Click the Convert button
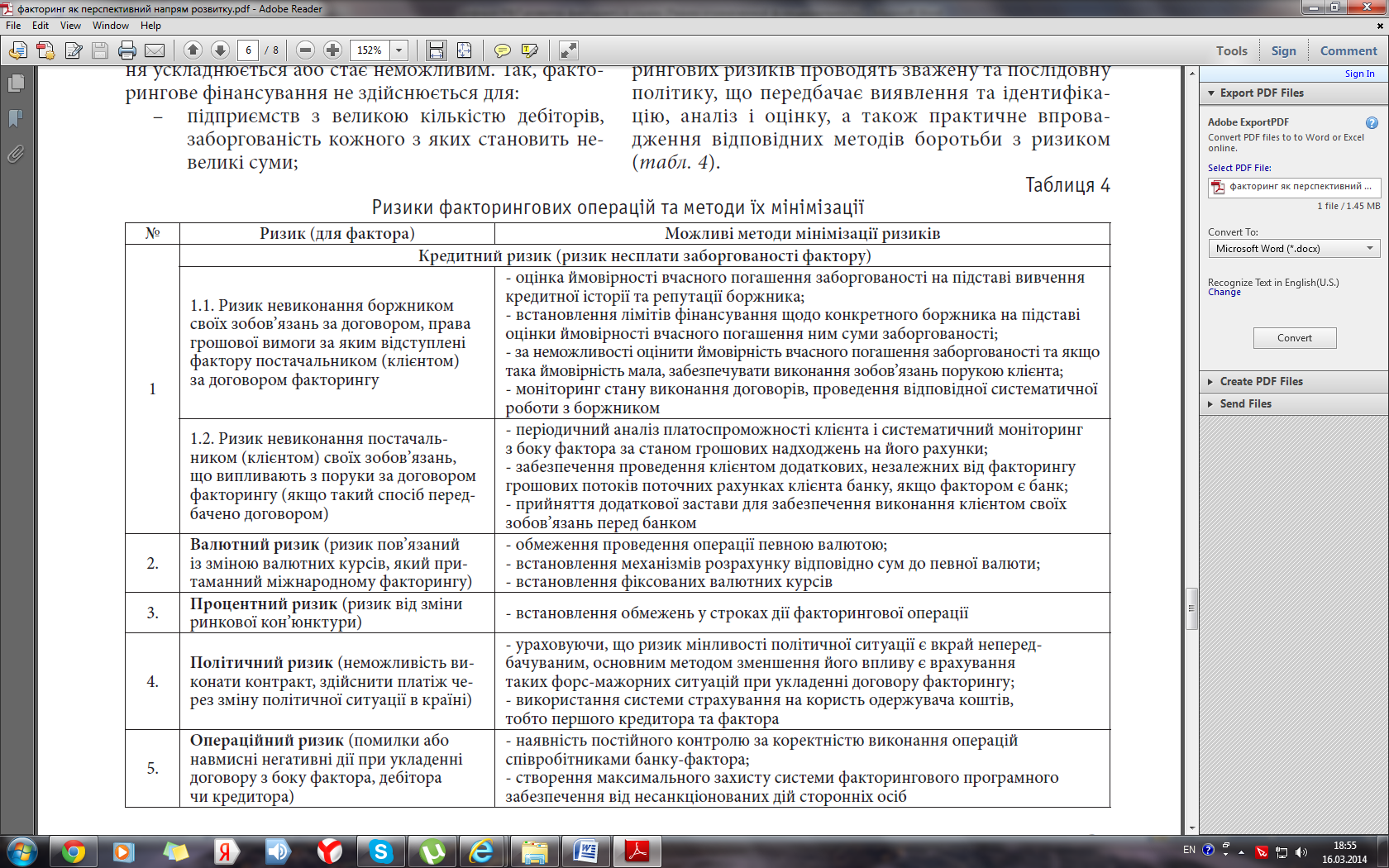1389x868 pixels. point(1295,338)
